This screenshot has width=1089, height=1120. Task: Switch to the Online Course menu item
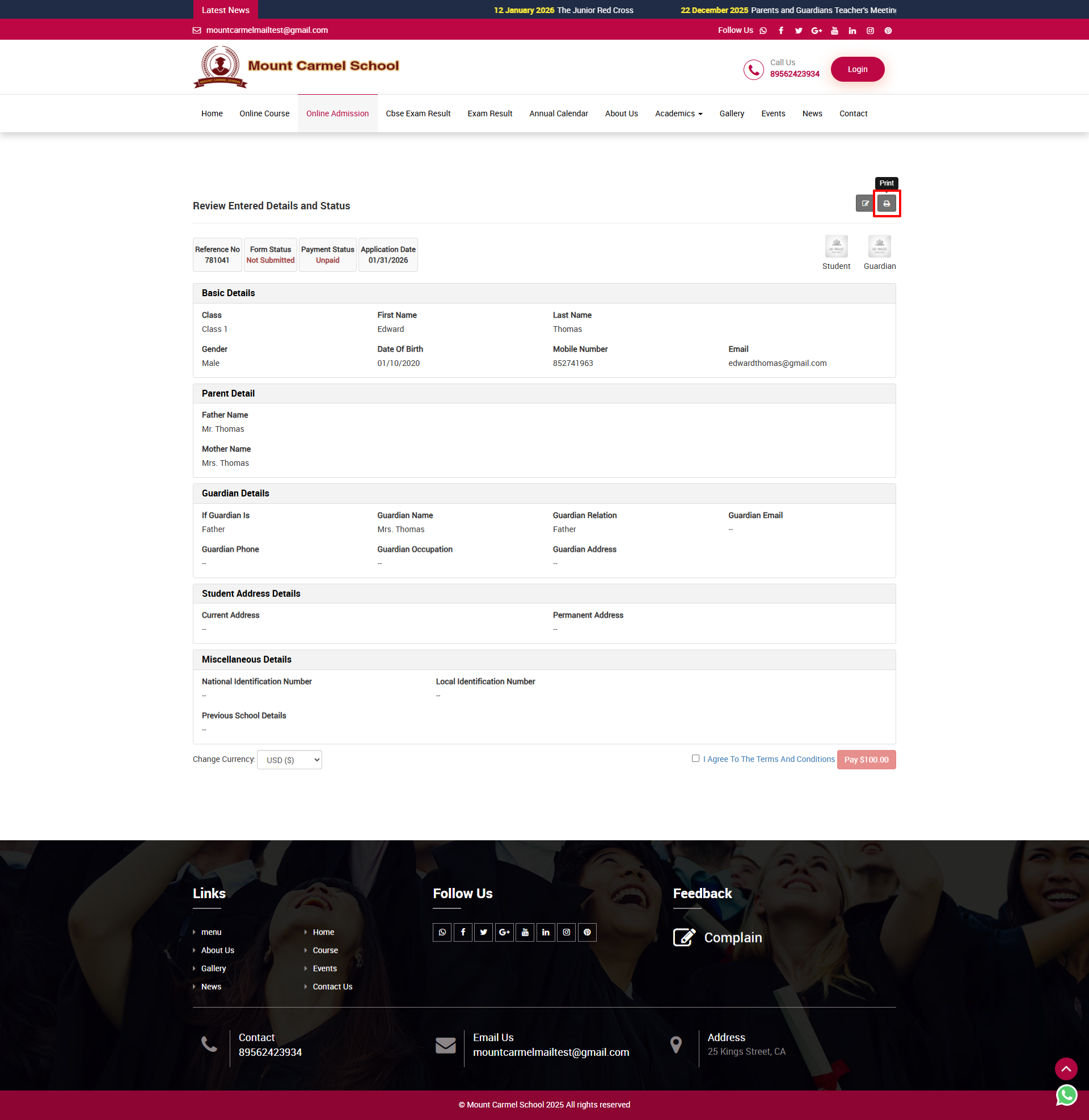coord(264,113)
